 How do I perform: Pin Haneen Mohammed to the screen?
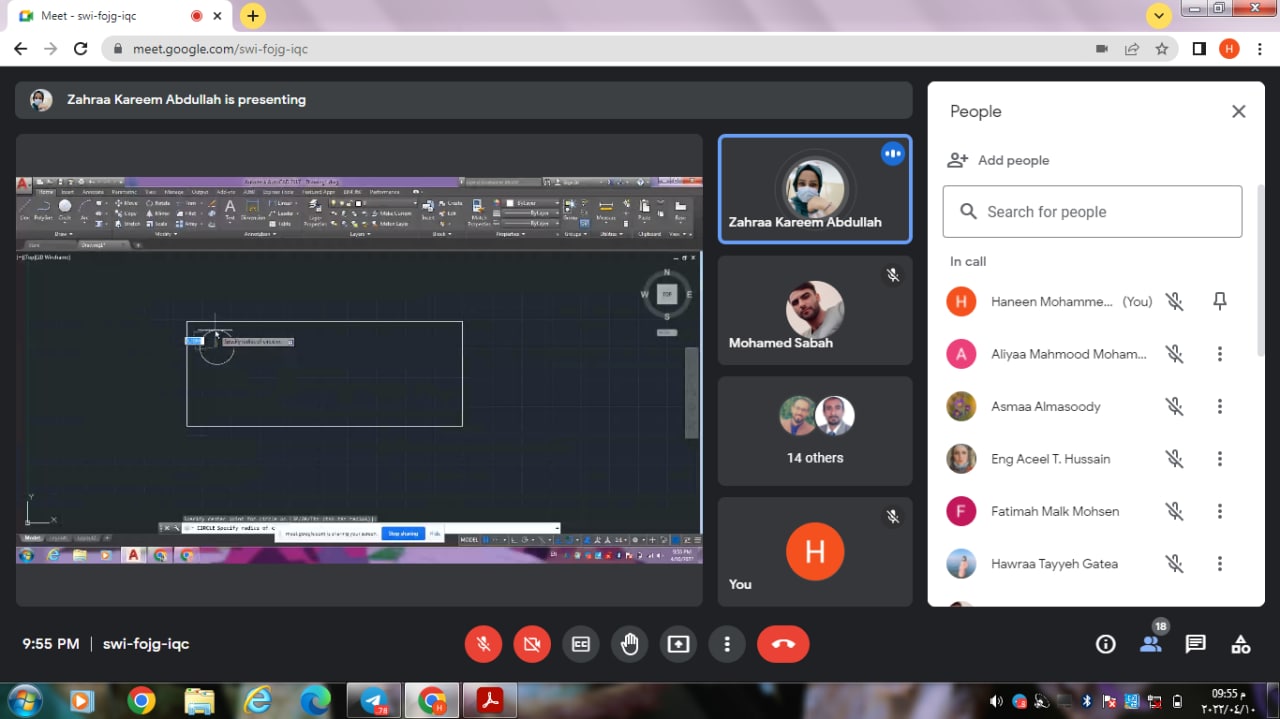click(x=1219, y=301)
